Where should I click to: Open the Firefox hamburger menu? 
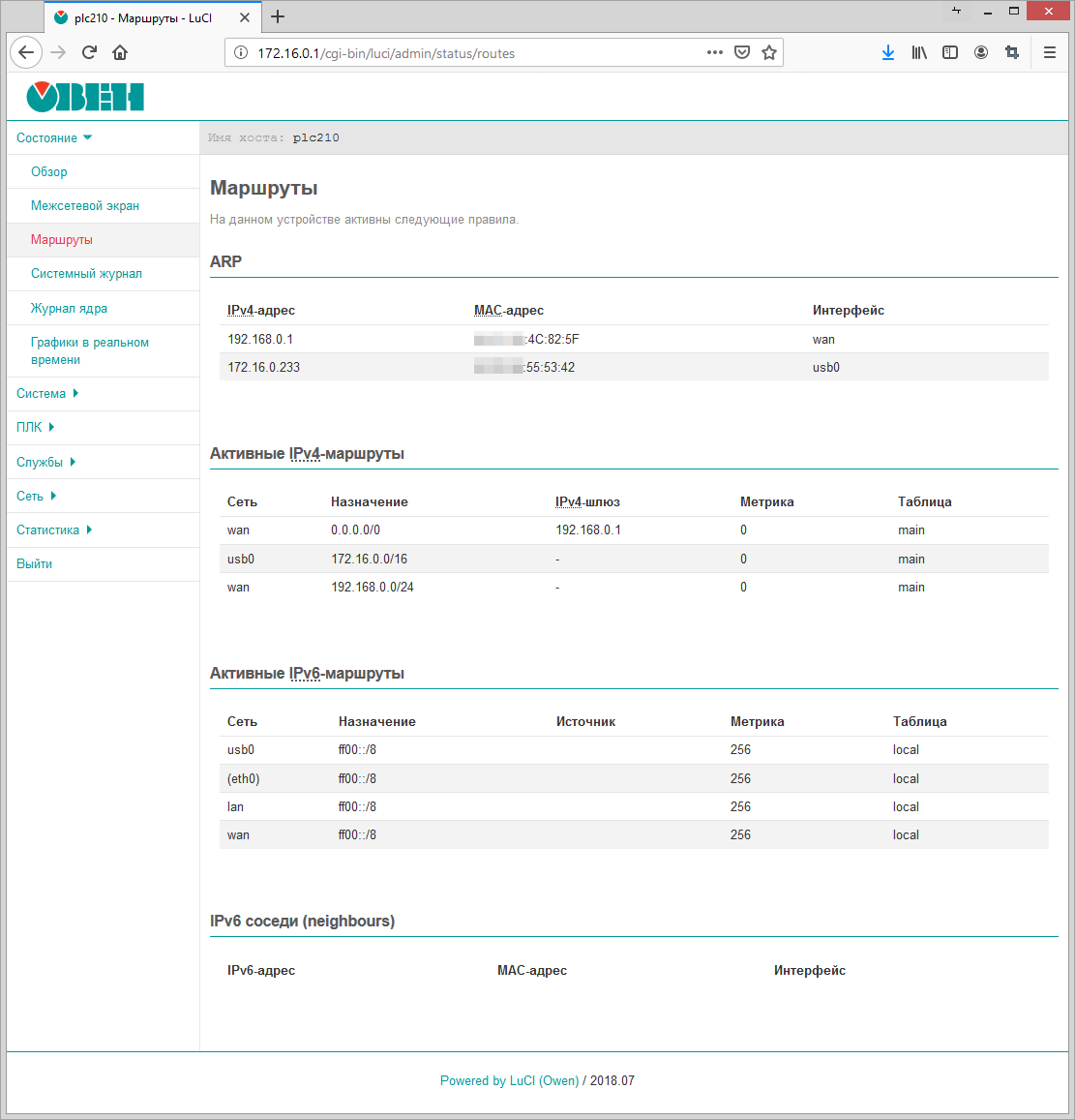click(1050, 52)
